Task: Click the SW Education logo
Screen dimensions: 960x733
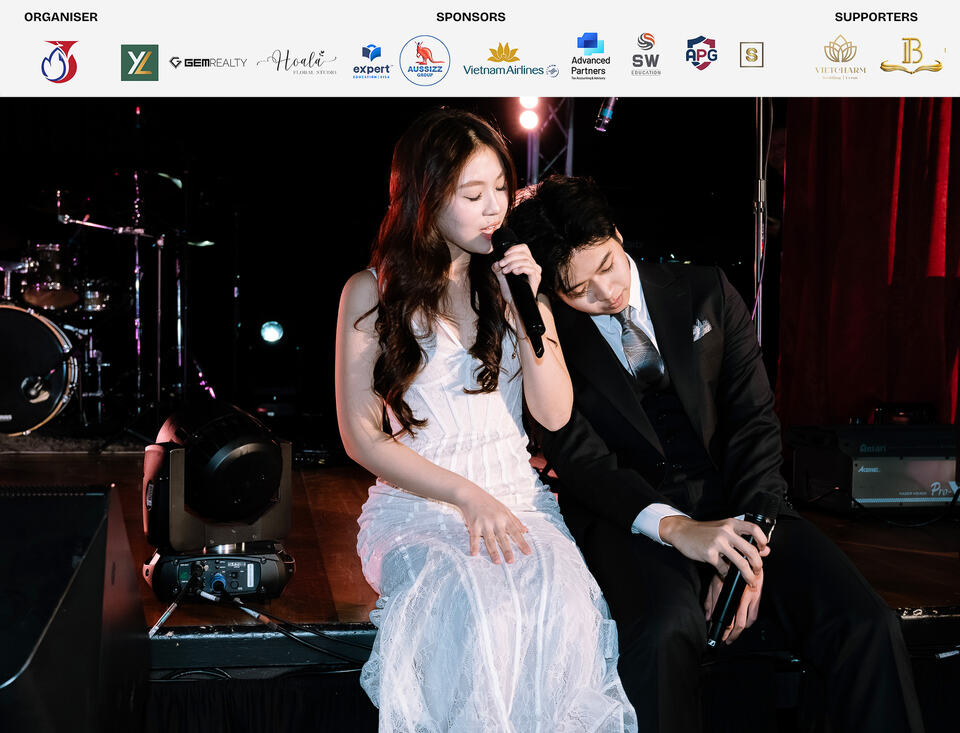Action: click(646, 54)
